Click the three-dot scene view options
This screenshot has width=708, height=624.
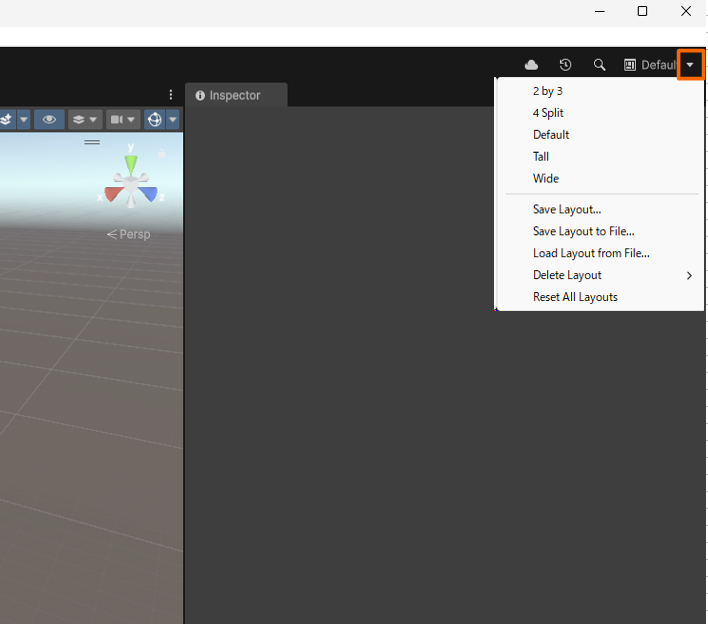pos(171,95)
